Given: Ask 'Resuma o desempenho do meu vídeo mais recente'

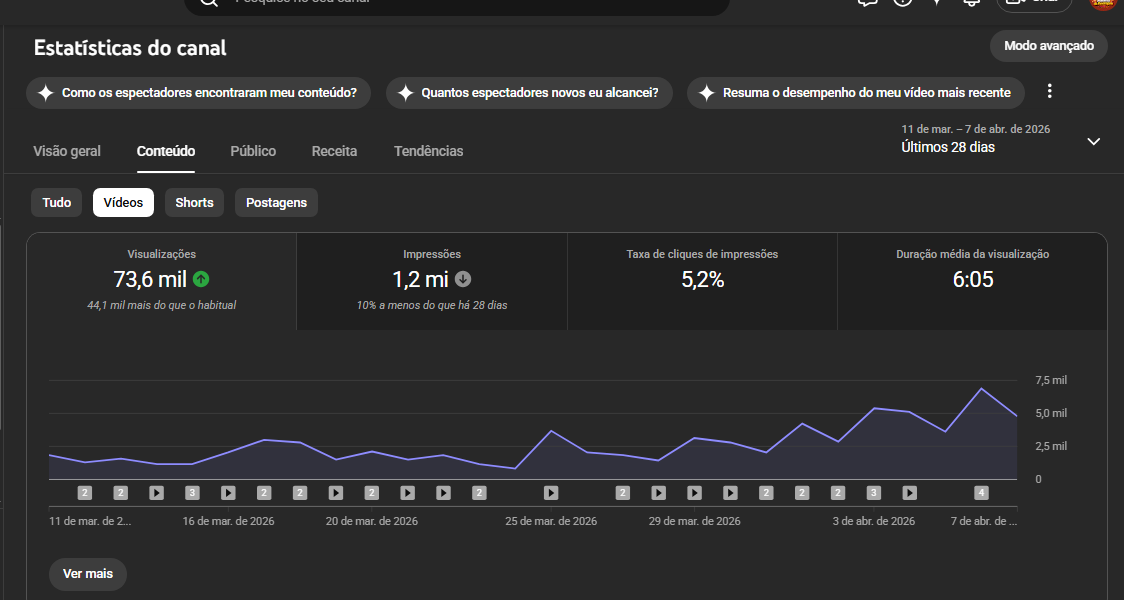Looking at the screenshot, I should coord(855,93).
